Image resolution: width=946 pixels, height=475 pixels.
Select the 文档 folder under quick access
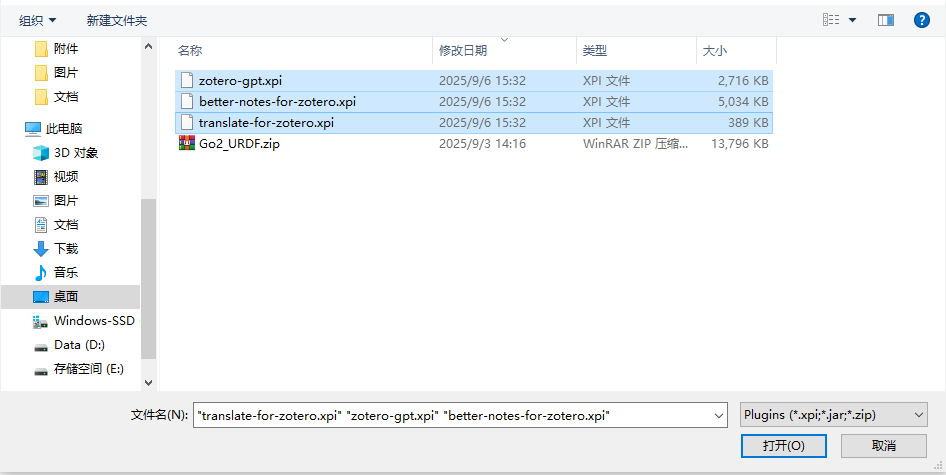66,97
